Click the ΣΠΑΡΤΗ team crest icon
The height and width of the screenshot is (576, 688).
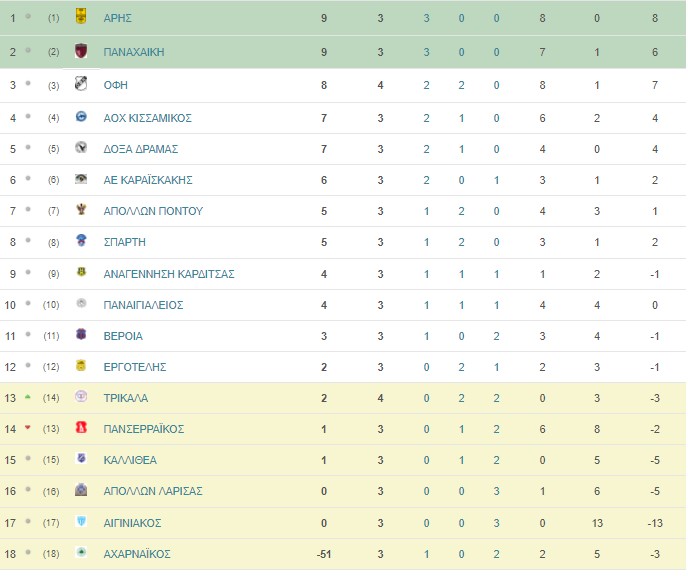[x=81, y=240]
